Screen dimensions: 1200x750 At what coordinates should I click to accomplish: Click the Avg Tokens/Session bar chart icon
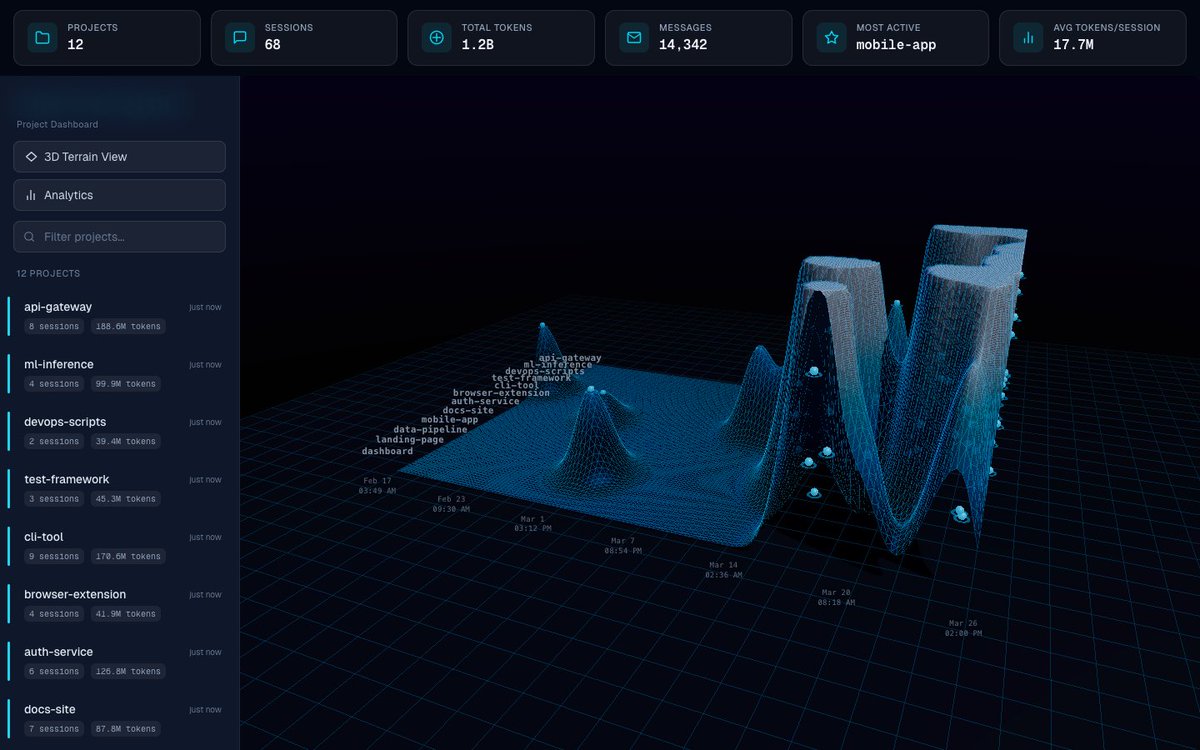[1028, 38]
